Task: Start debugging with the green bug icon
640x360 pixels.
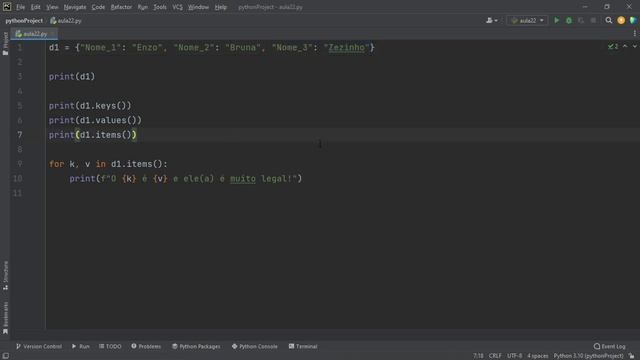Action: click(x=569, y=20)
